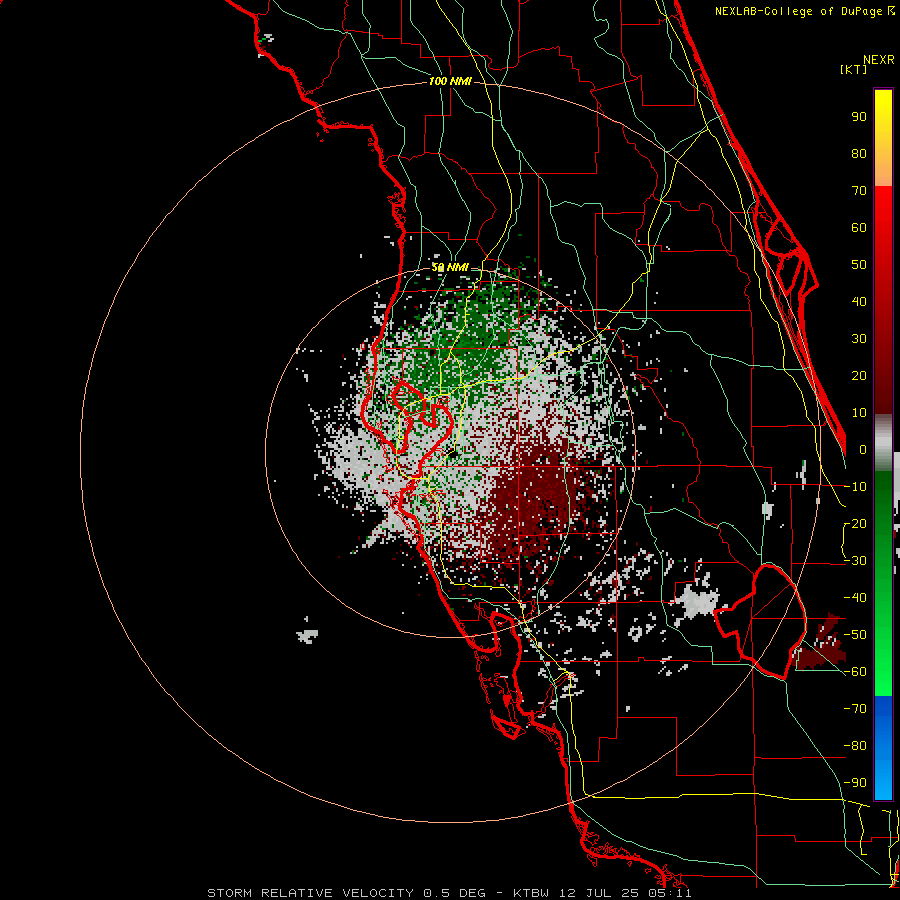Click the 100 NMI range ring label
The height and width of the screenshot is (900, 900).
[450, 82]
